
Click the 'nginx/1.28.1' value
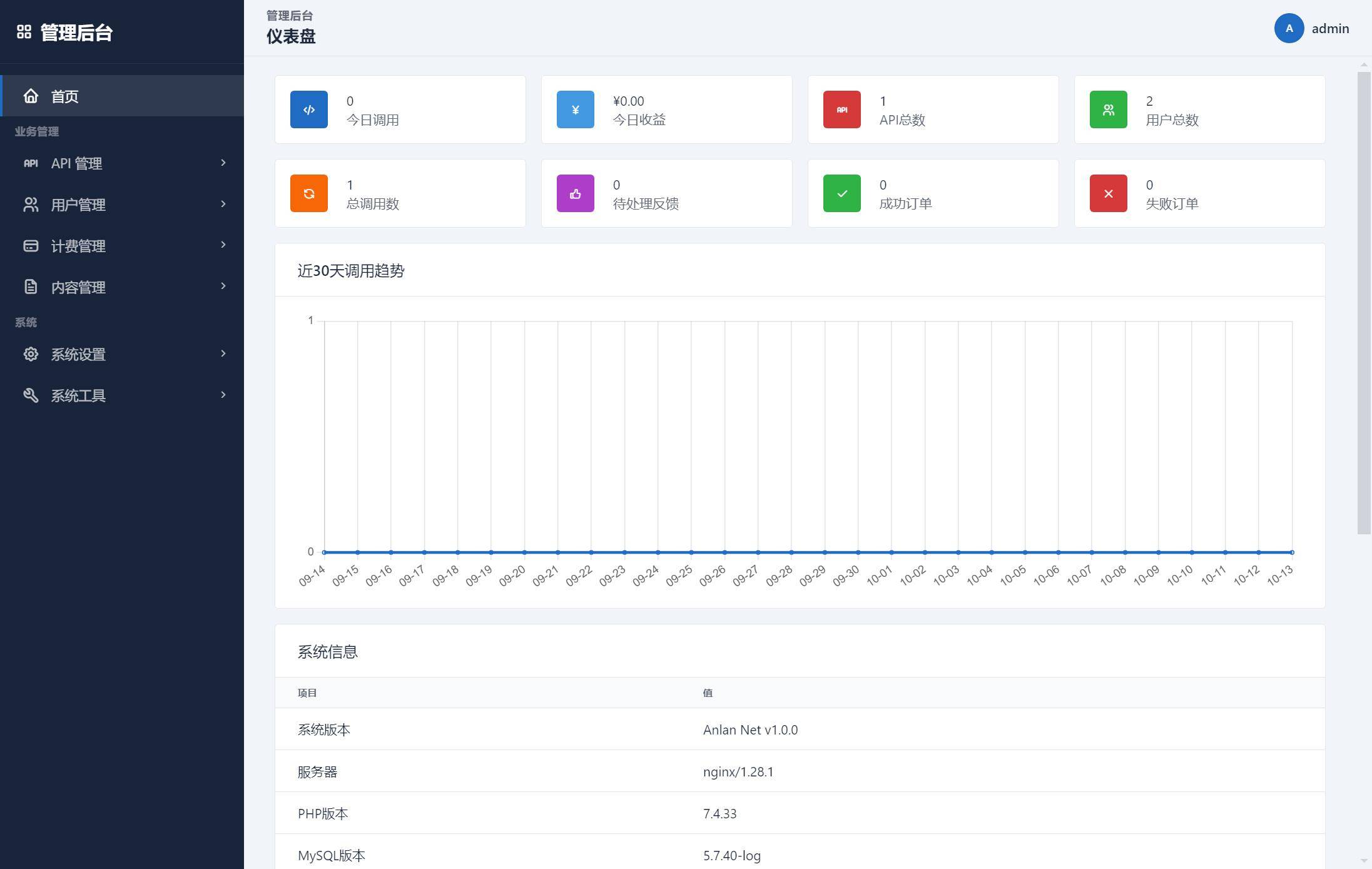click(738, 772)
